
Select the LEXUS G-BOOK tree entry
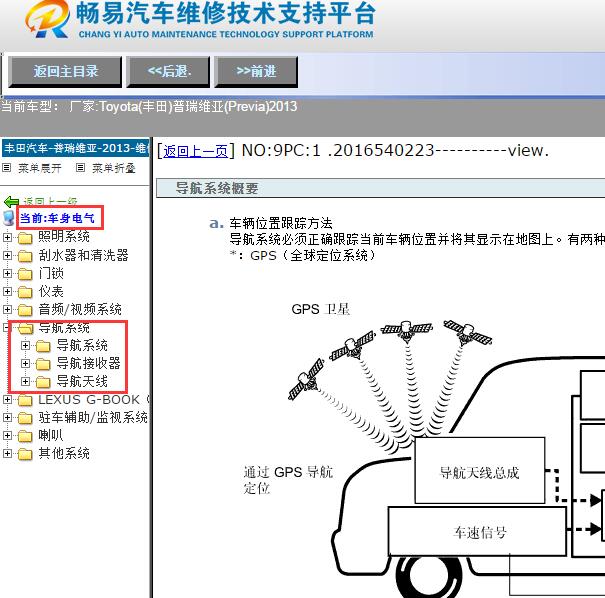click(93, 400)
